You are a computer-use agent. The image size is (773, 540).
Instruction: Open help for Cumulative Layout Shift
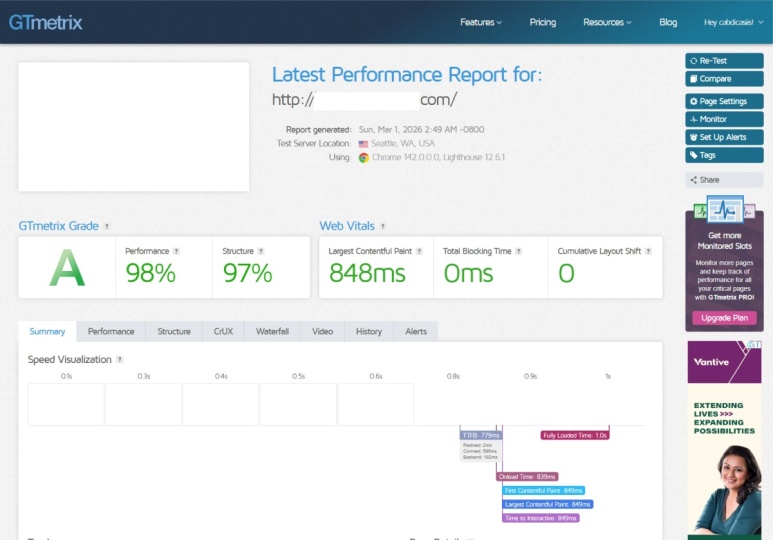(648, 251)
